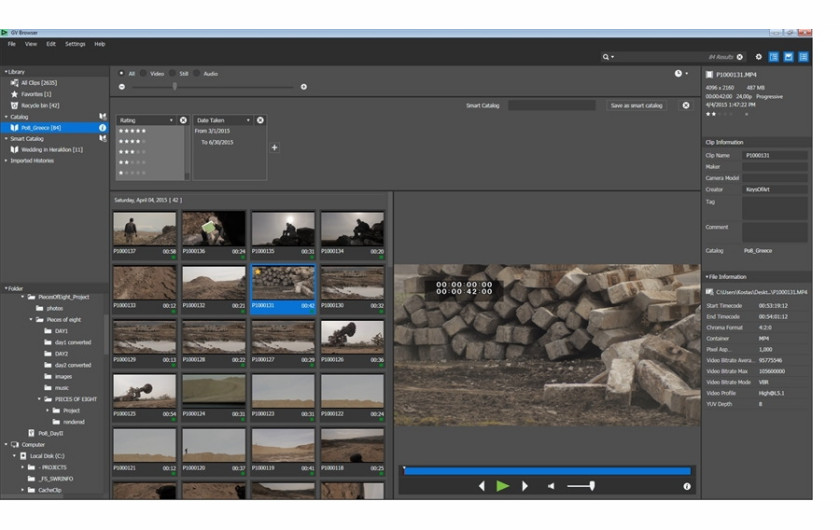Screen dimensions: 840x530
Task: Open the Help menu
Action: coord(100,44)
